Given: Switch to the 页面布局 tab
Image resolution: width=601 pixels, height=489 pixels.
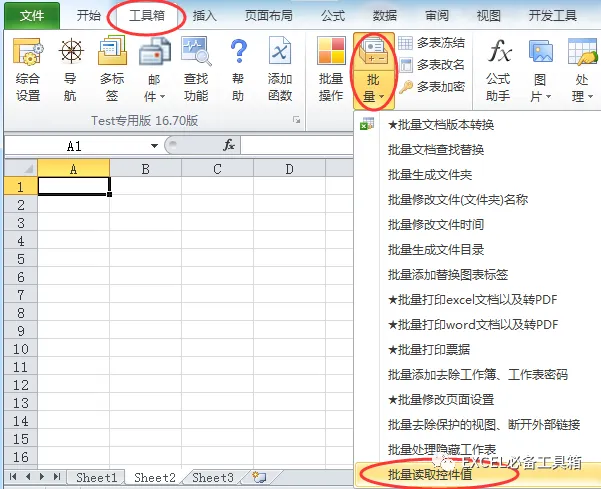Looking at the screenshot, I should point(269,16).
